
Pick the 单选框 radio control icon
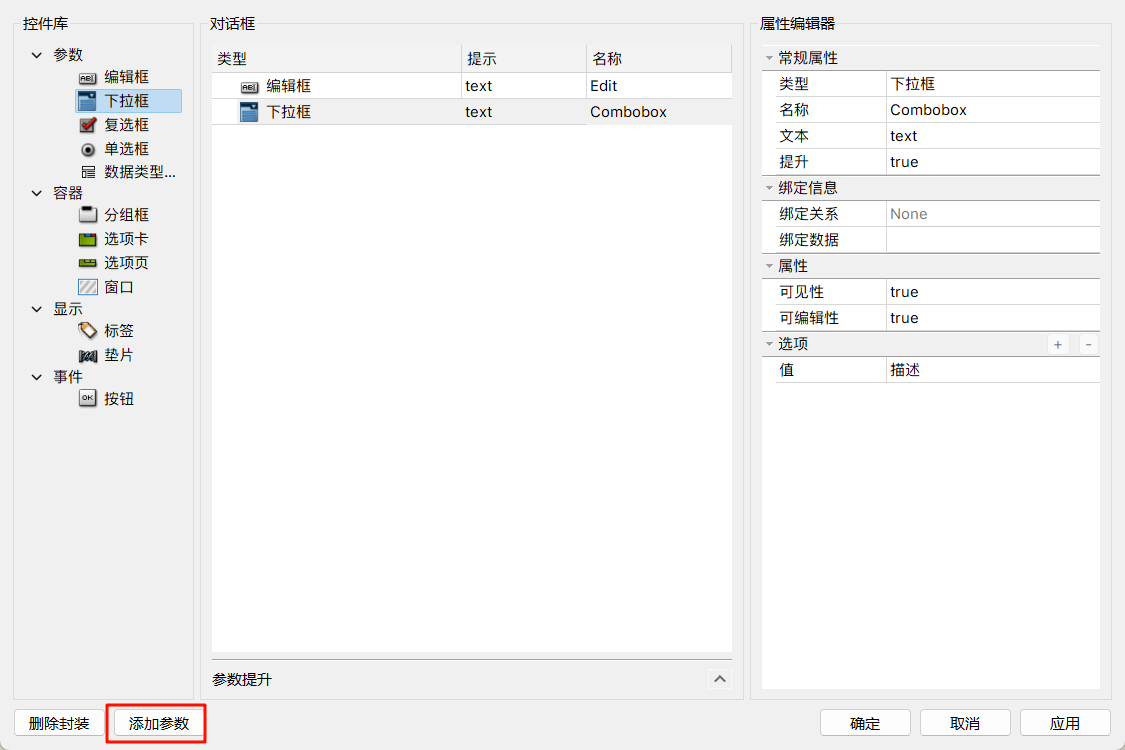pyautogui.click(x=88, y=149)
